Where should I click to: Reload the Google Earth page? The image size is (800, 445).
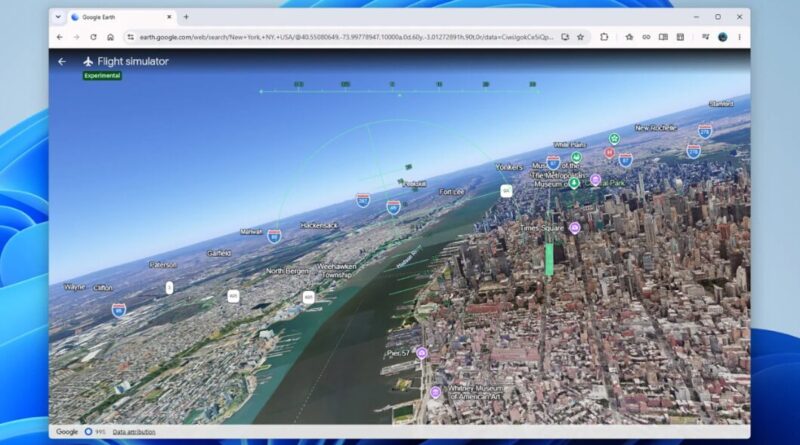pos(93,37)
